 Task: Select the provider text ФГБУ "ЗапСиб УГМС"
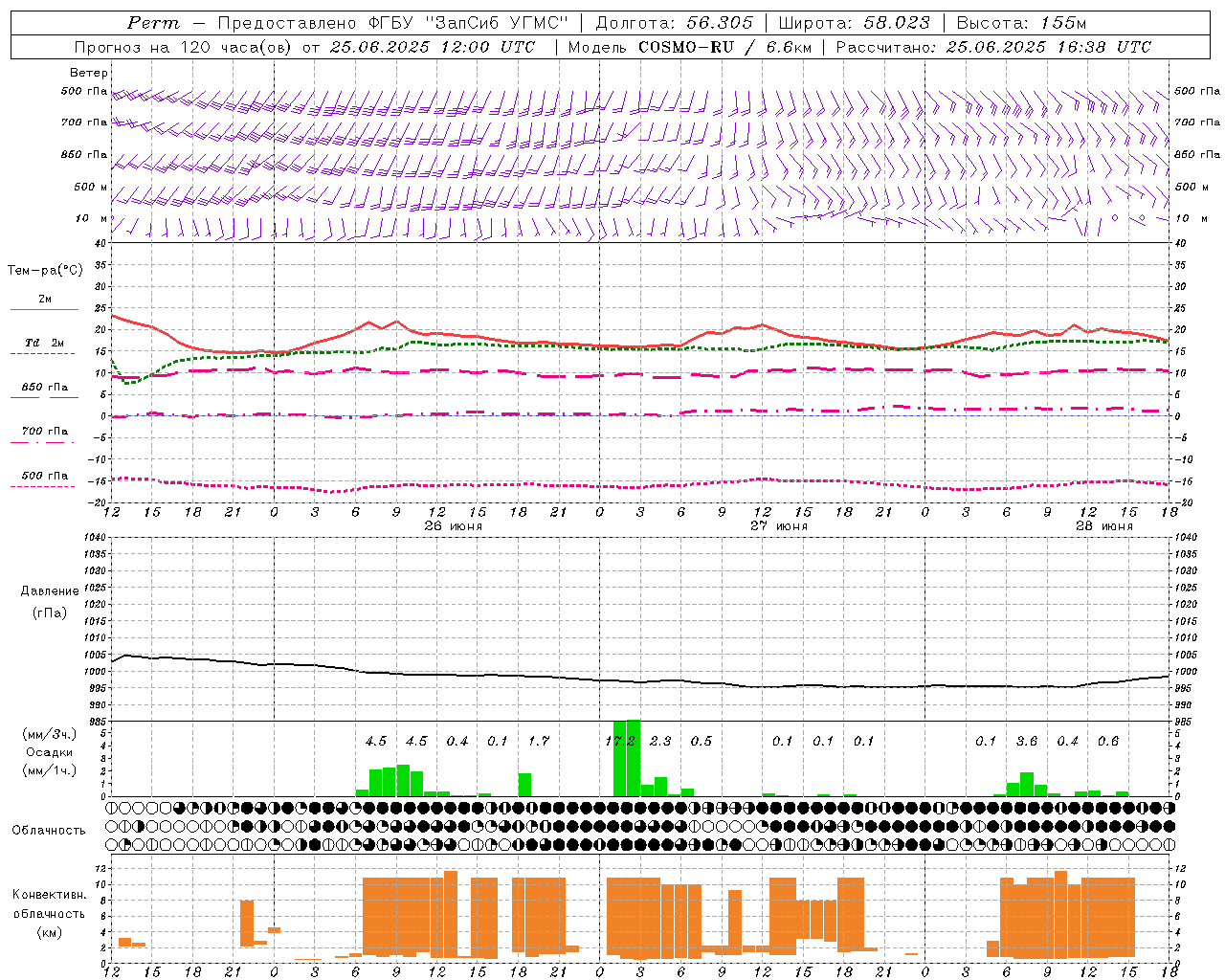[x=469, y=23]
